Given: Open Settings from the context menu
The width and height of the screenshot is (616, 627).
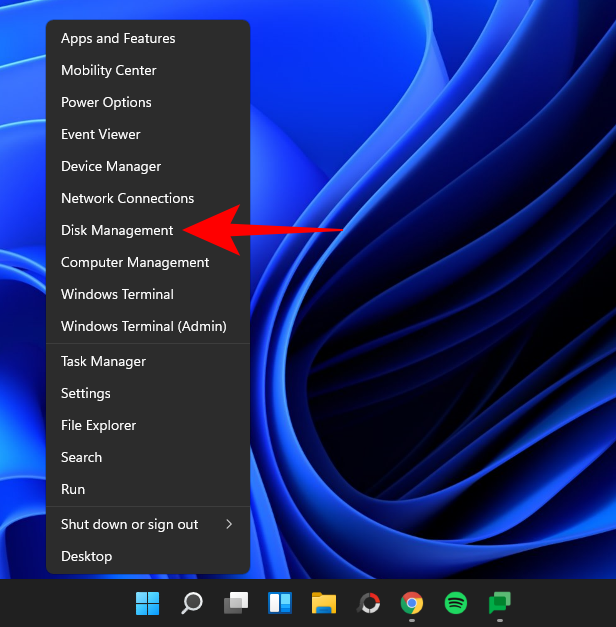Looking at the screenshot, I should pyautogui.click(x=86, y=393).
